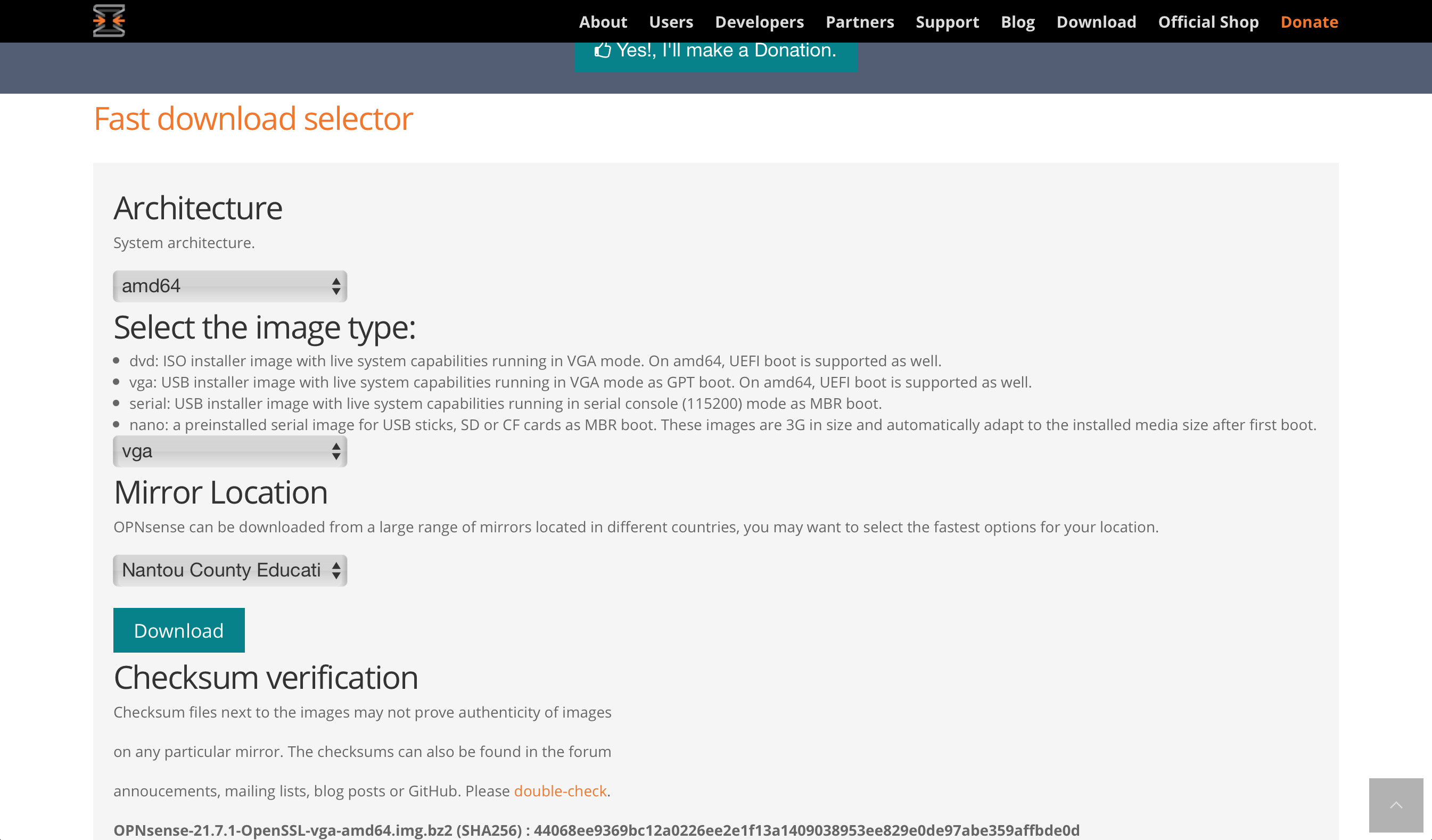
Task: Visit the Official Shop link
Action: pyautogui.click(x=1208, y=22)
